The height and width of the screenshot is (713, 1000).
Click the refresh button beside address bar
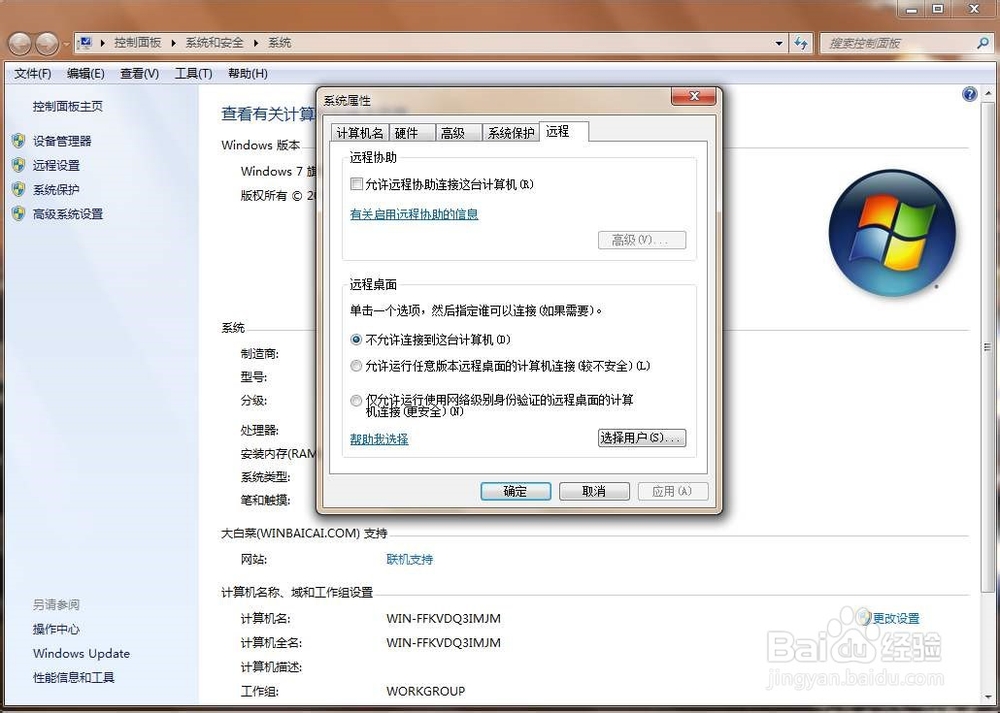click(800, 43)
